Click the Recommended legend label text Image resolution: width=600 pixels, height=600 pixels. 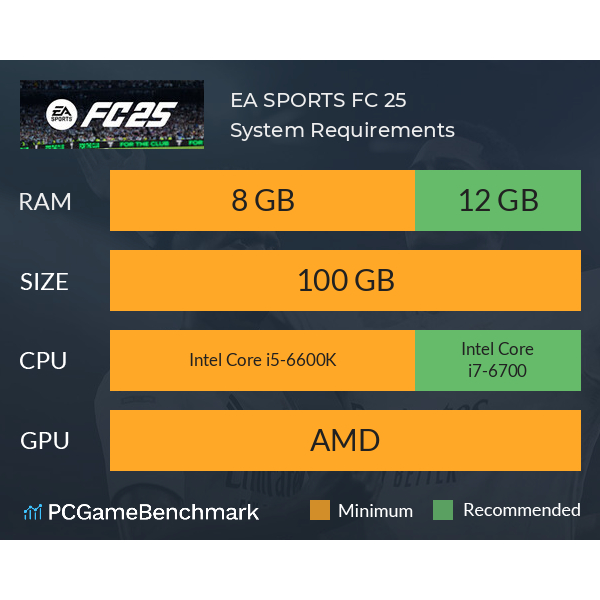click(x=521, y=510)
